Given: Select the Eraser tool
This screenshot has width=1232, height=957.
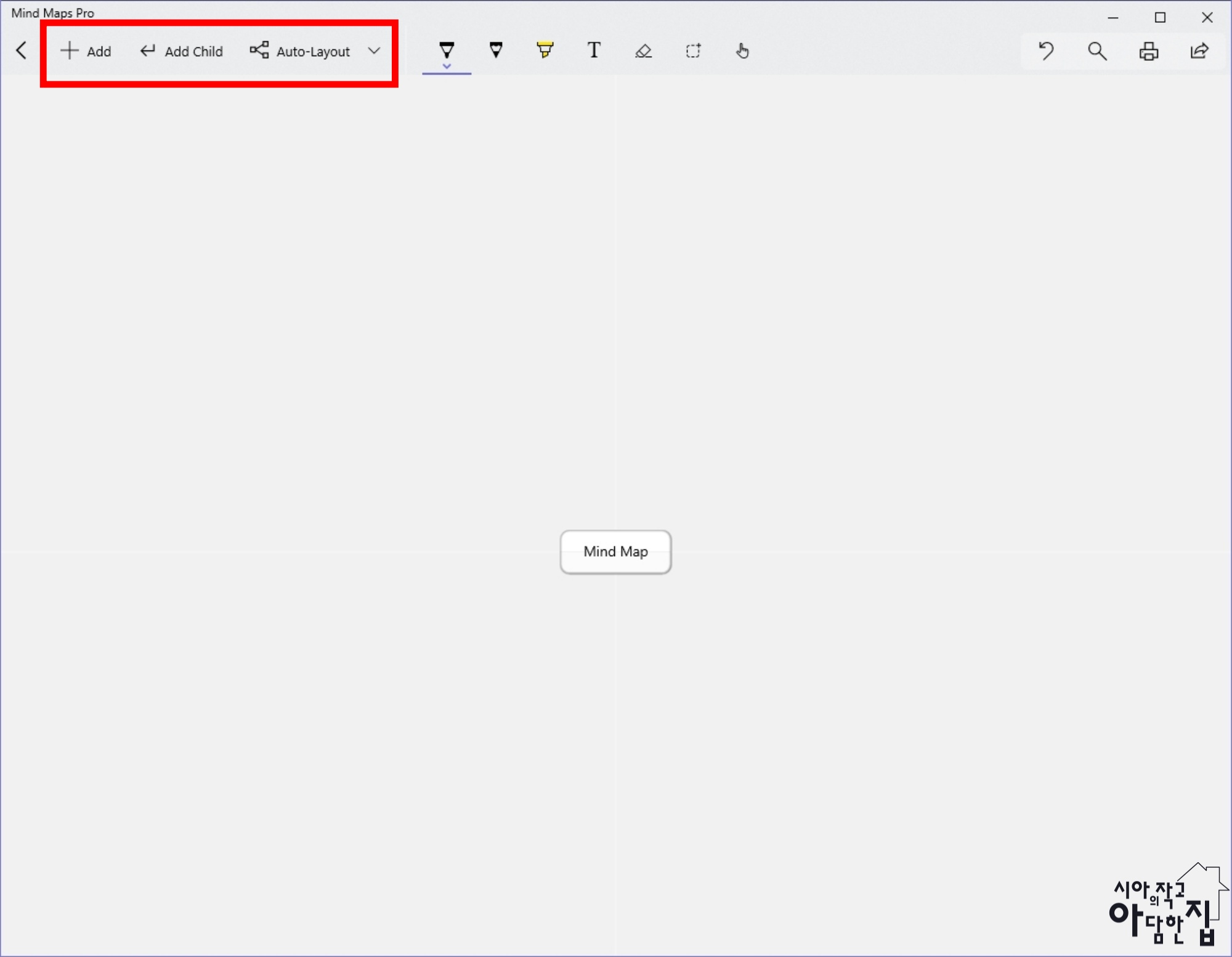Looking at the screenshot, I should click(643, 51).
